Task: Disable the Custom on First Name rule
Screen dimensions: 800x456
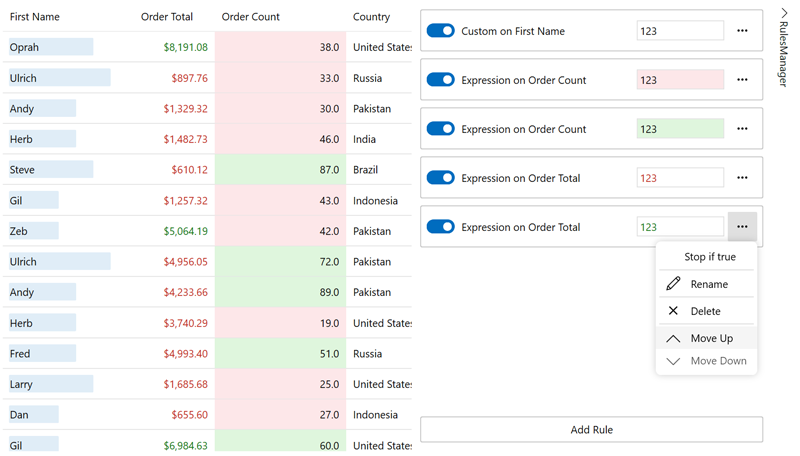Action: pos(440,31)
